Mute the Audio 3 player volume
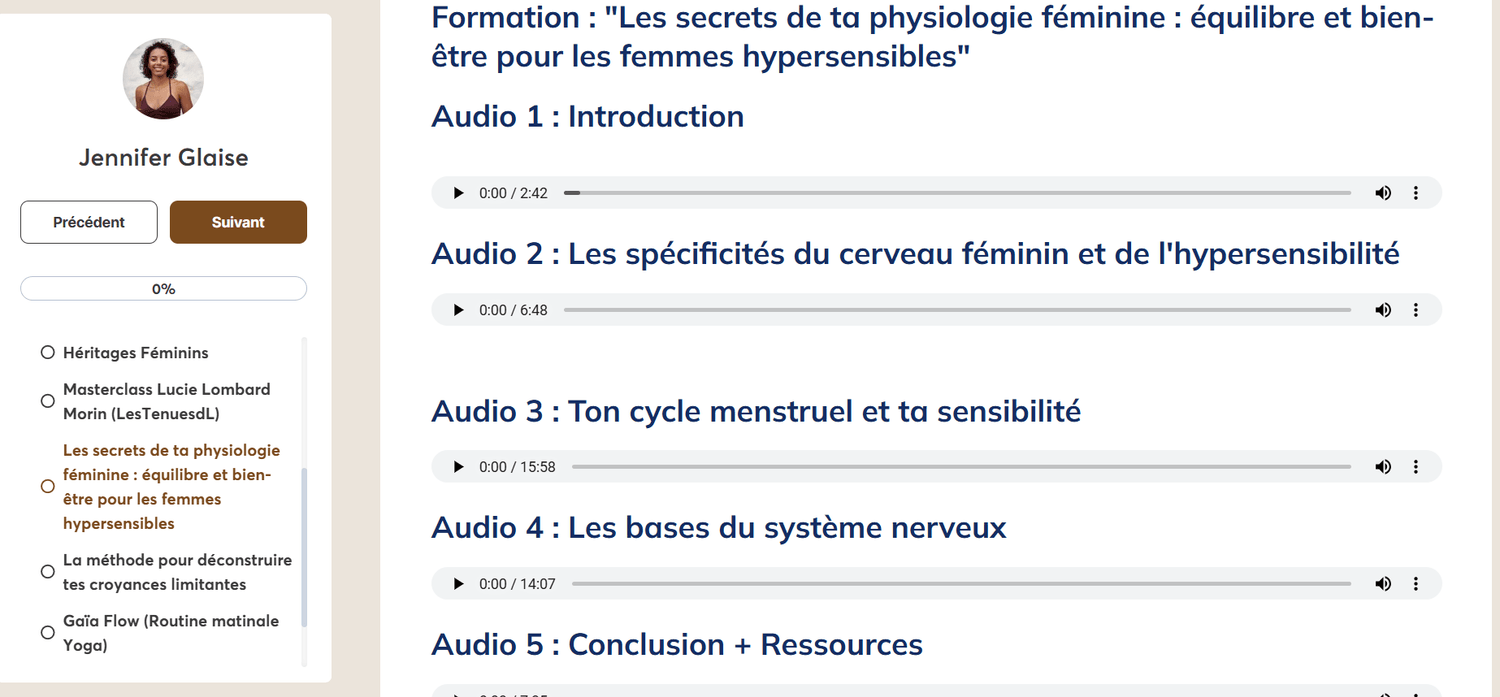1500x697 pixels. [x=1383, y=467]
